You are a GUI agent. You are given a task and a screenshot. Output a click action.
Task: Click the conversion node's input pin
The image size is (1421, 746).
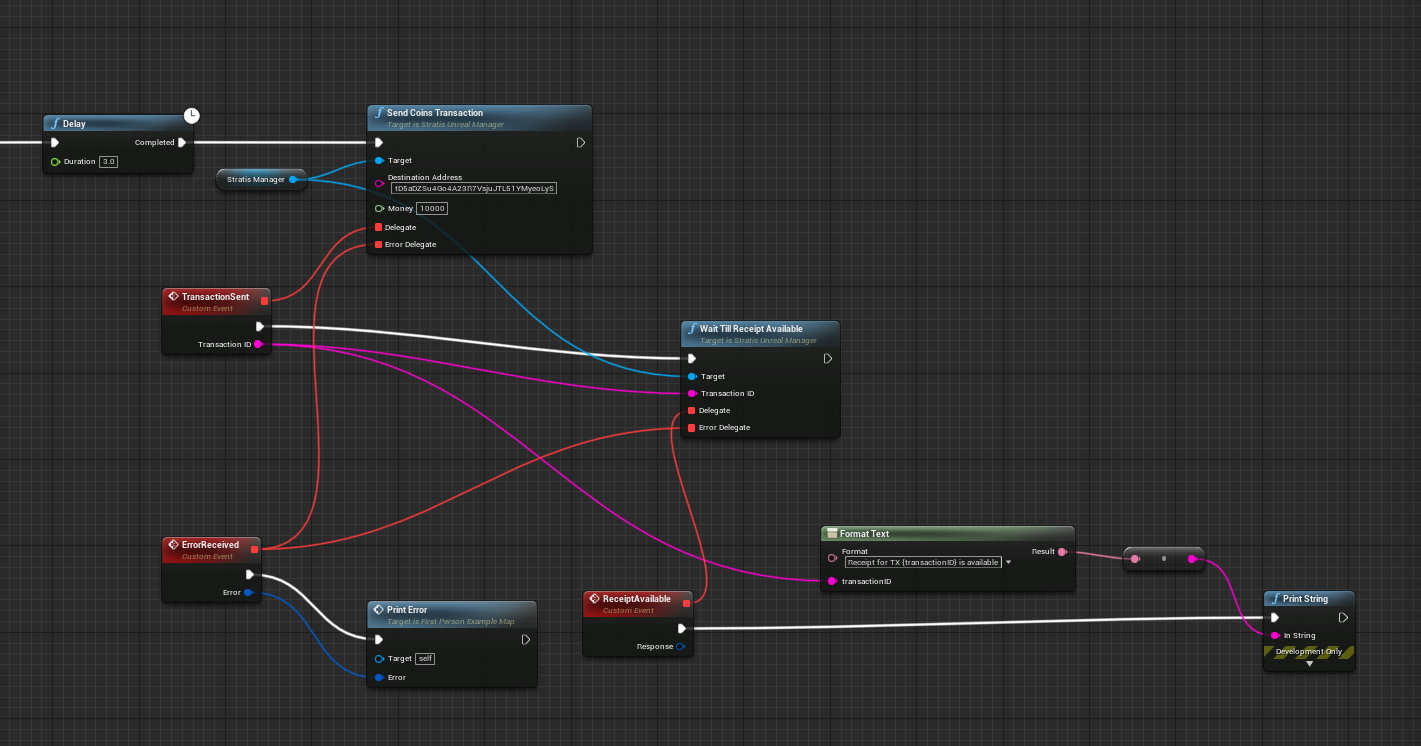pyautogui.click(x=1135, y=559)
